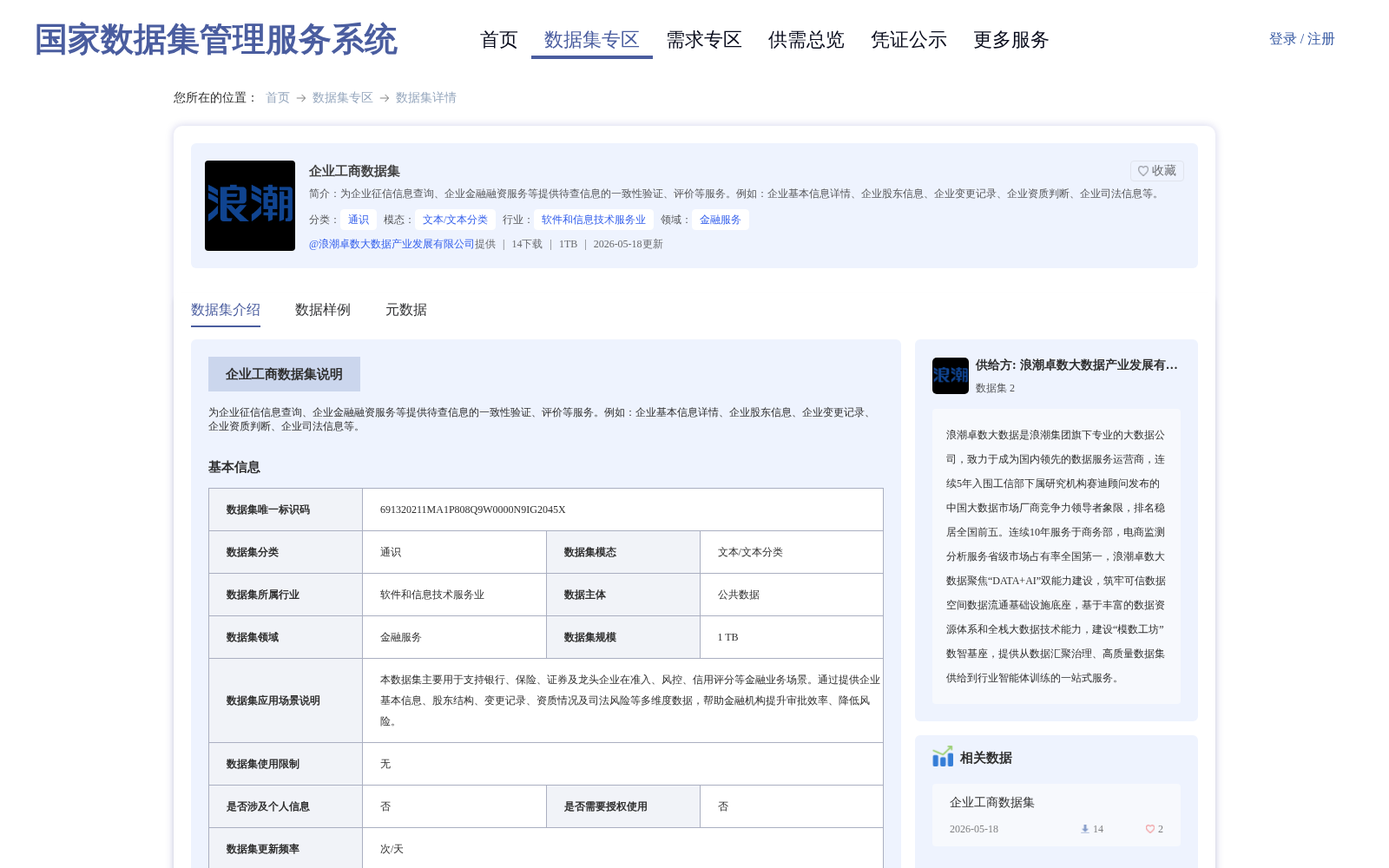Click the download count icon showing 14
The width and height of the screenshot is (1389, 868).
(x=1084, y=829)
